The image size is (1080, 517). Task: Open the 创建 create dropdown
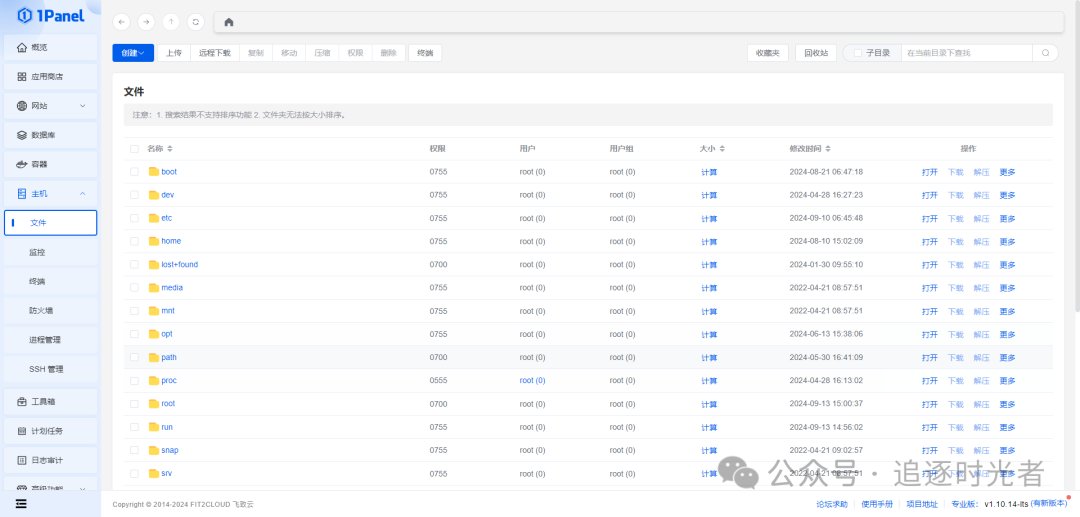pos(133,53)
